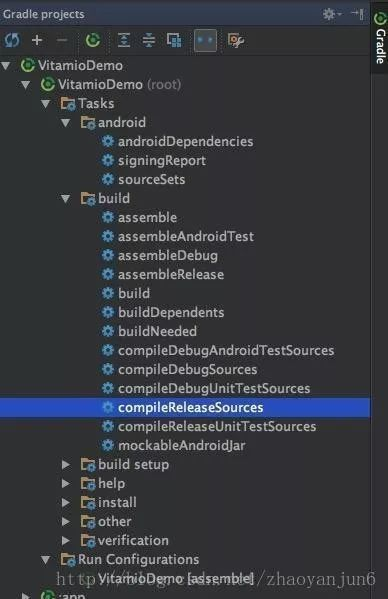Click the Collapse All toolbar icon
Viewport: 388px width, 599px height.
tap(149, 40)
